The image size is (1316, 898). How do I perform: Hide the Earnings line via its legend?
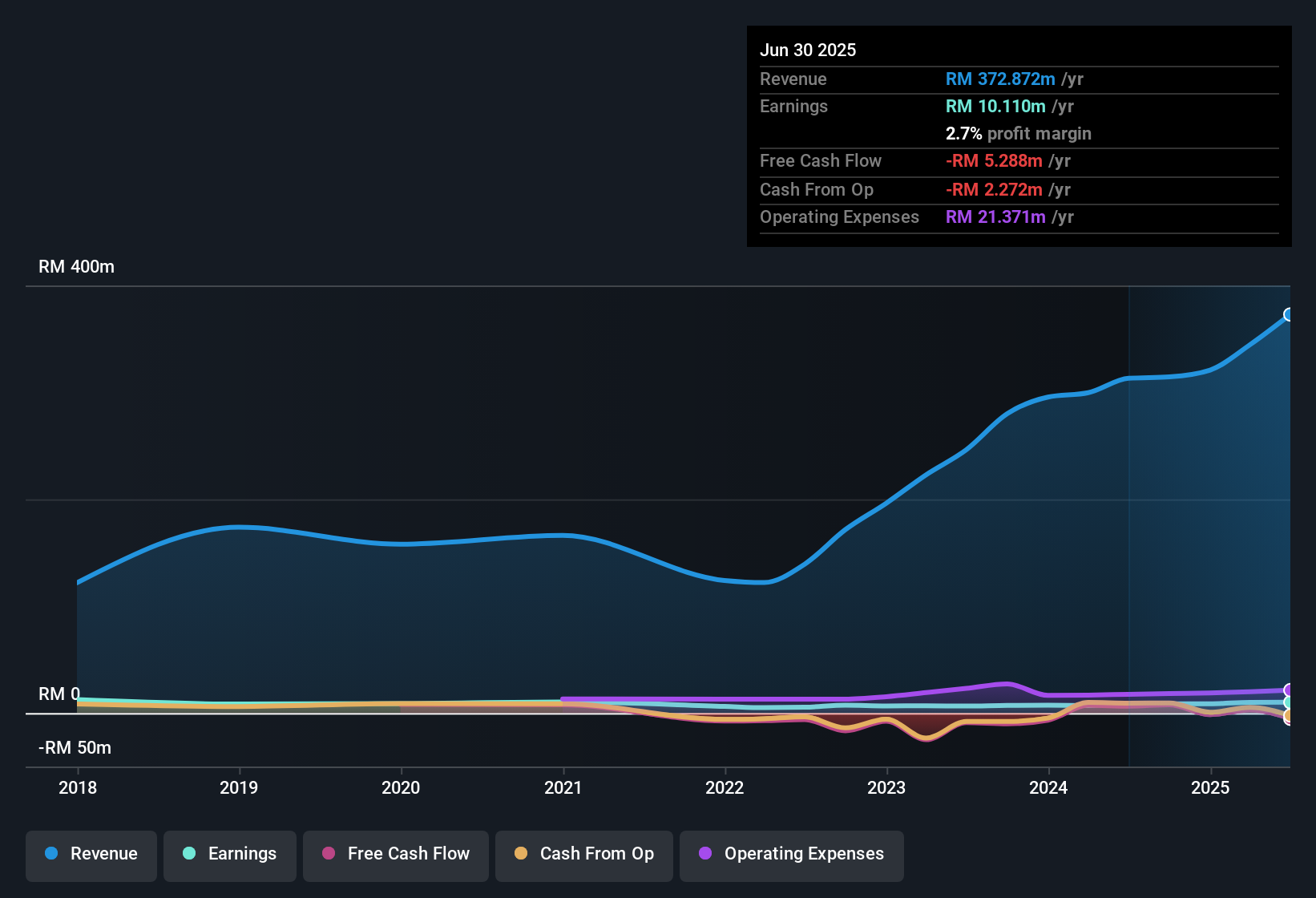tap(229, 855)
